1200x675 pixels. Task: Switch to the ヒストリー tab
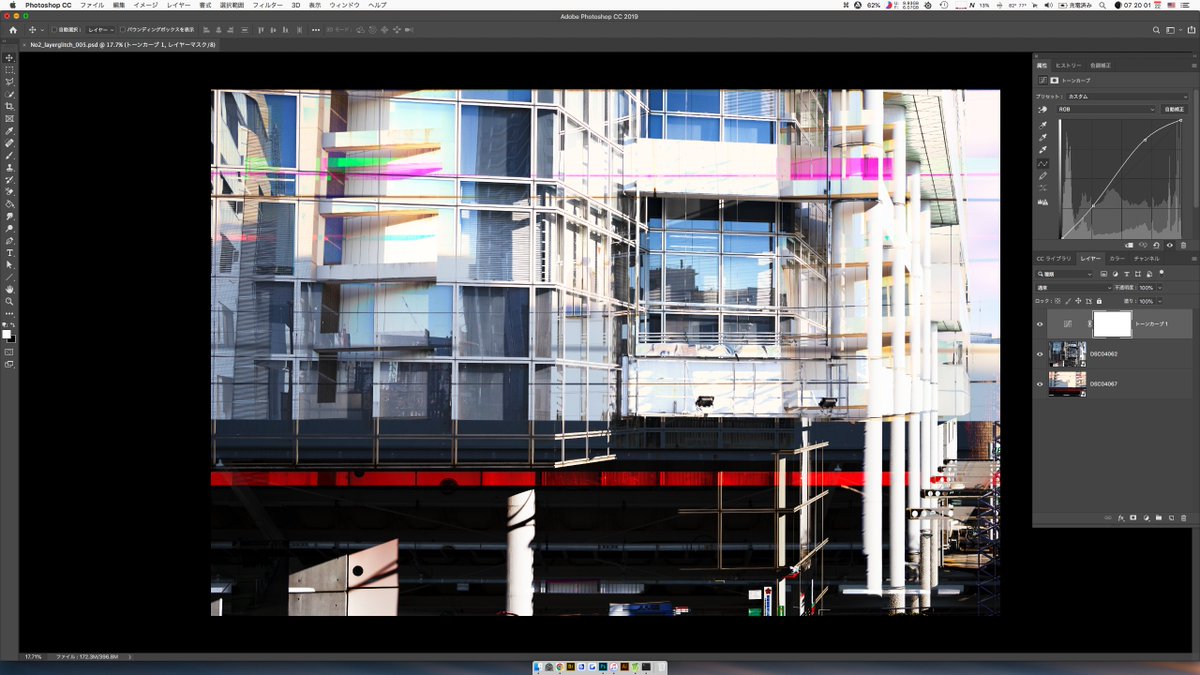click(1069, 65)
